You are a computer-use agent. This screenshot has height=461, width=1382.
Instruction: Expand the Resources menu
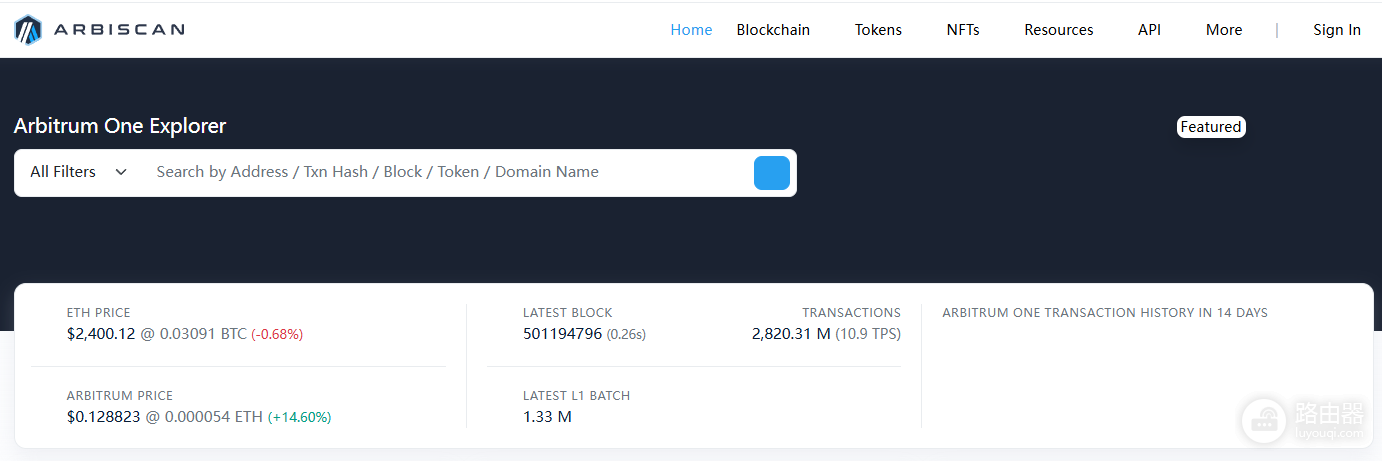tap(1059, 30)
